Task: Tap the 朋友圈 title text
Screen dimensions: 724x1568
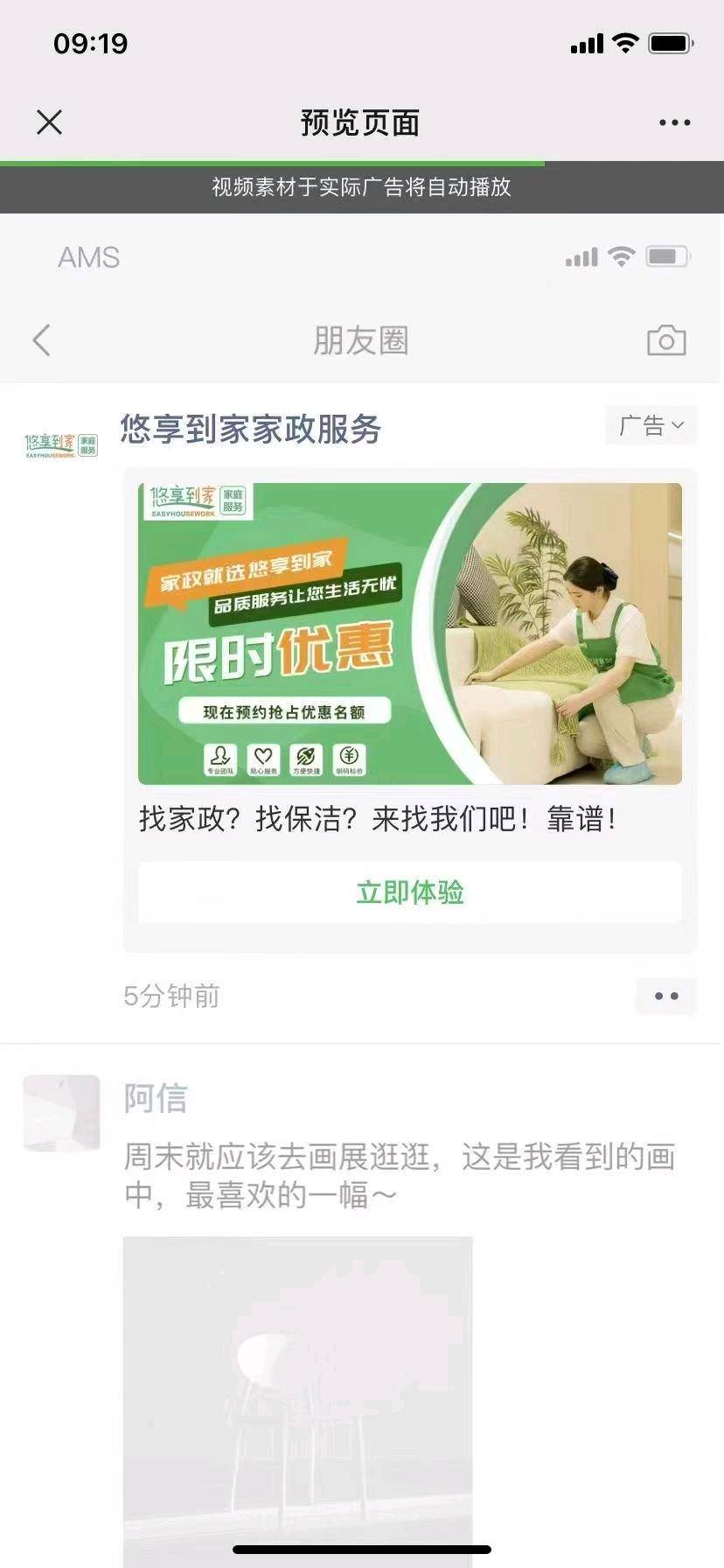Action: coord(361,340)
